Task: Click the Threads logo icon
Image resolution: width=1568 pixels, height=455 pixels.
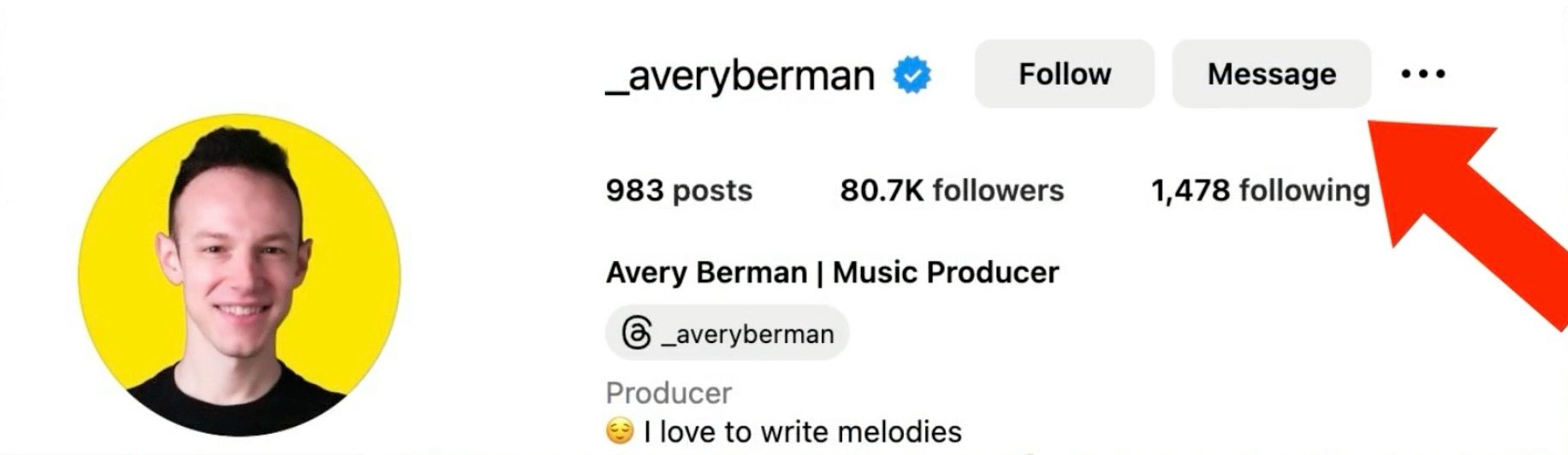Action: coord(637,334)
